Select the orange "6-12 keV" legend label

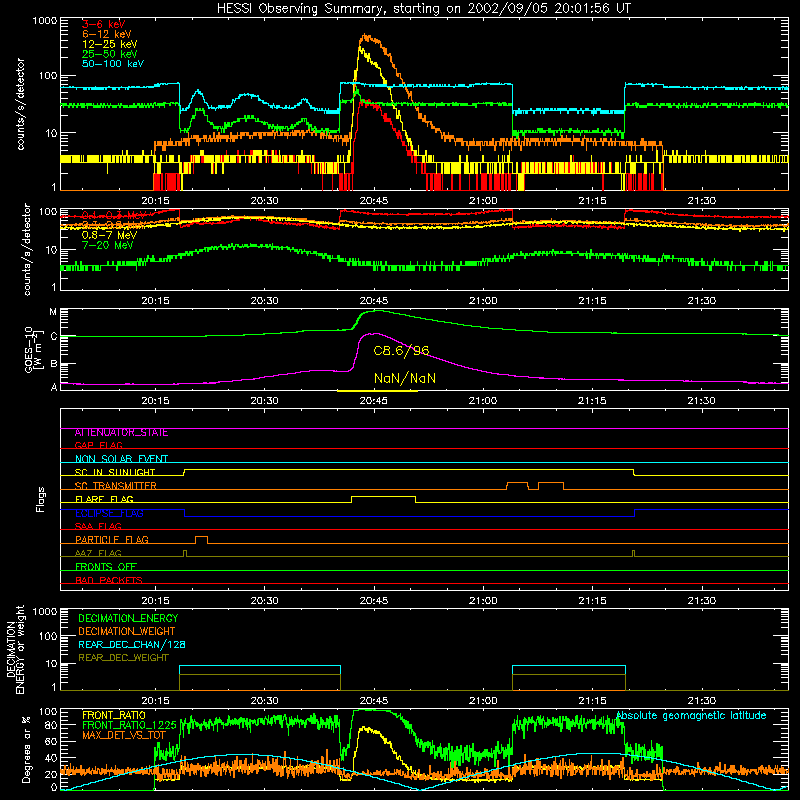(x=107, y=34)
